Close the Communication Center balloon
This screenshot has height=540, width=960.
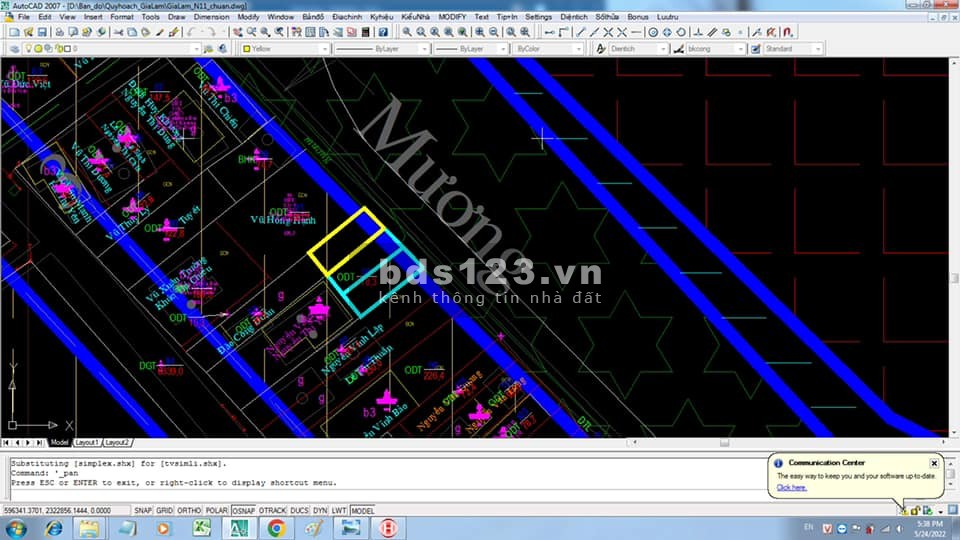(934, 463)
